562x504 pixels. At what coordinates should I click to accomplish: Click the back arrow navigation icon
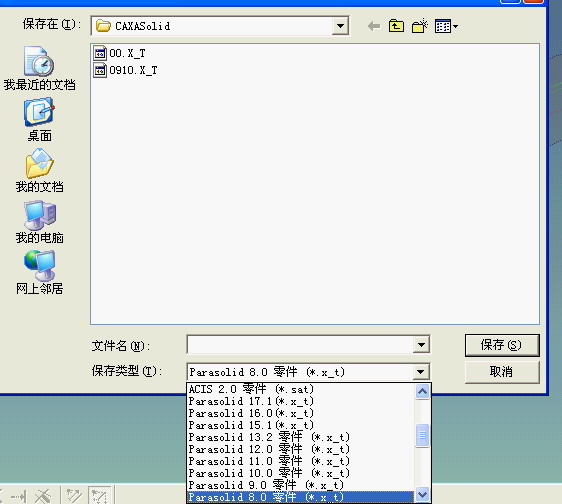[x=374, y=26]
